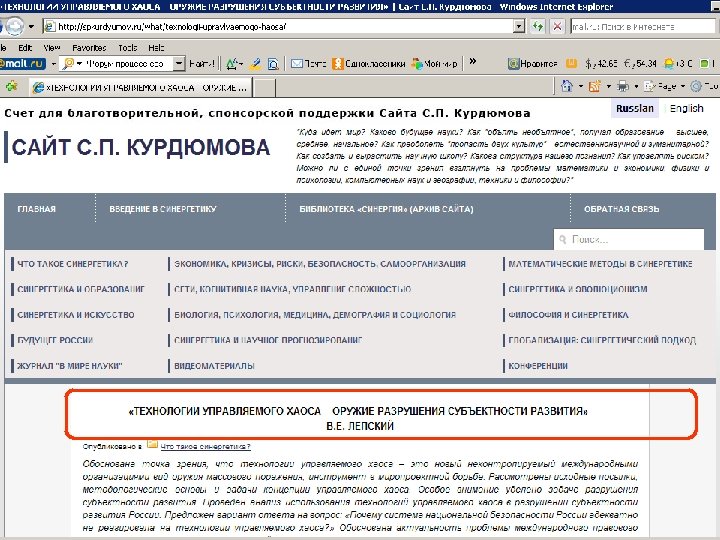Open a new blank tab
The image size is (720, 540).
264,87
